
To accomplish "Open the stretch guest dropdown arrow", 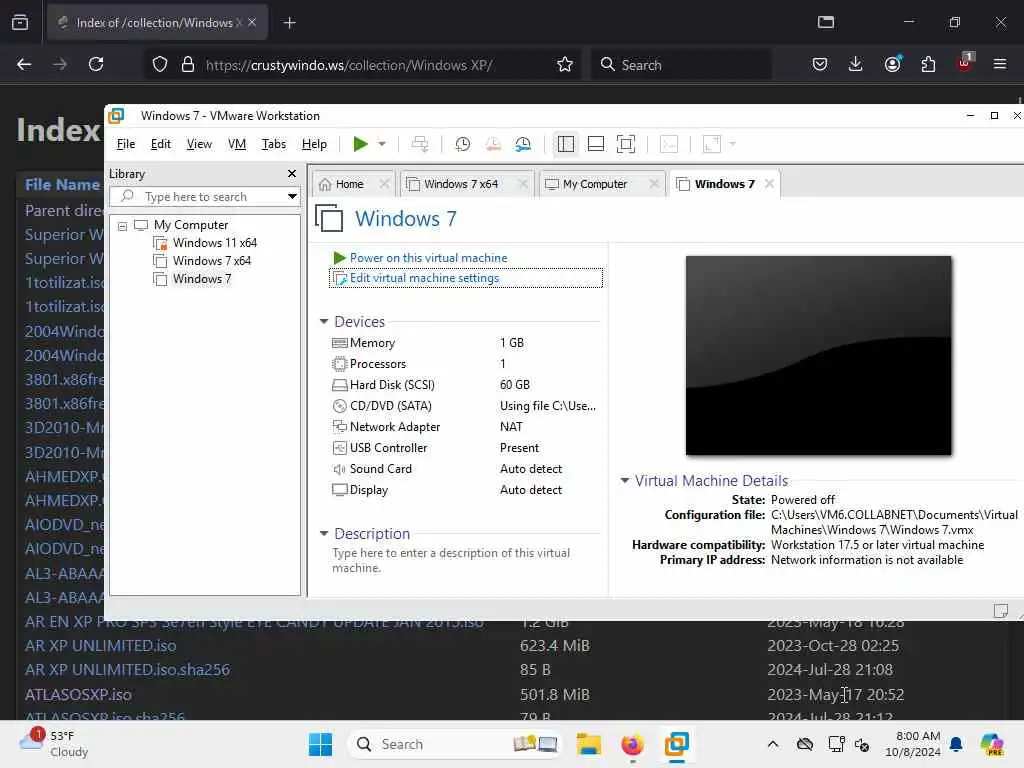I will coord(732,144).
